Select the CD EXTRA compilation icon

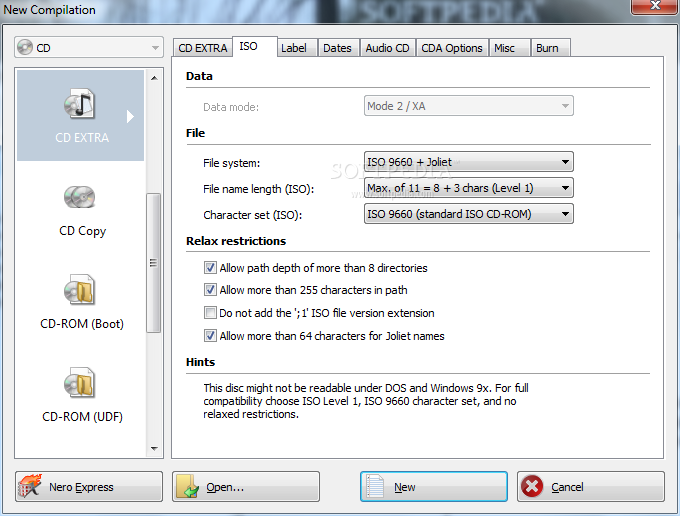pos(79,104)
